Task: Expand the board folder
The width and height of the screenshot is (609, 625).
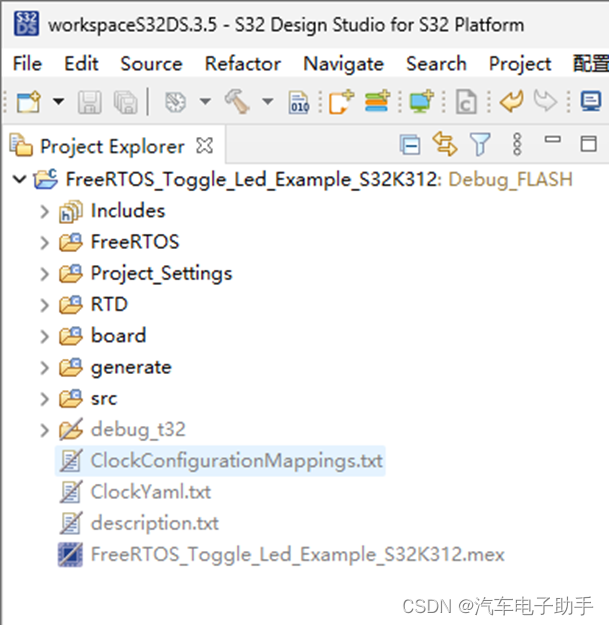Action: point(44,336)
